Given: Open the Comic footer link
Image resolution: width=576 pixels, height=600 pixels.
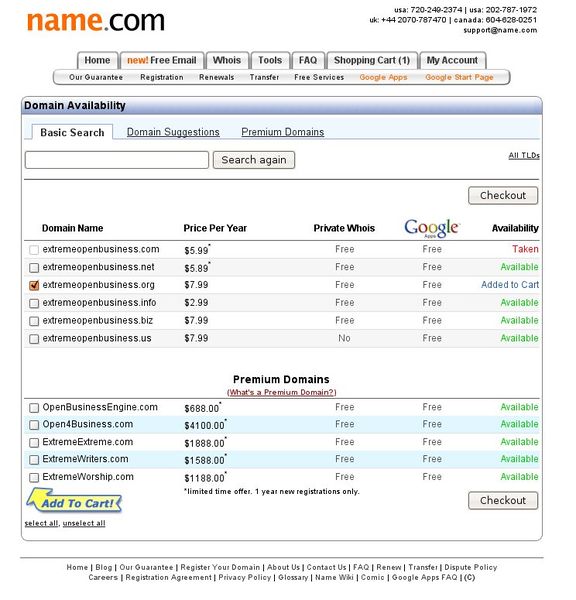Looking at the screenshot, I should [x=372, y=577].
